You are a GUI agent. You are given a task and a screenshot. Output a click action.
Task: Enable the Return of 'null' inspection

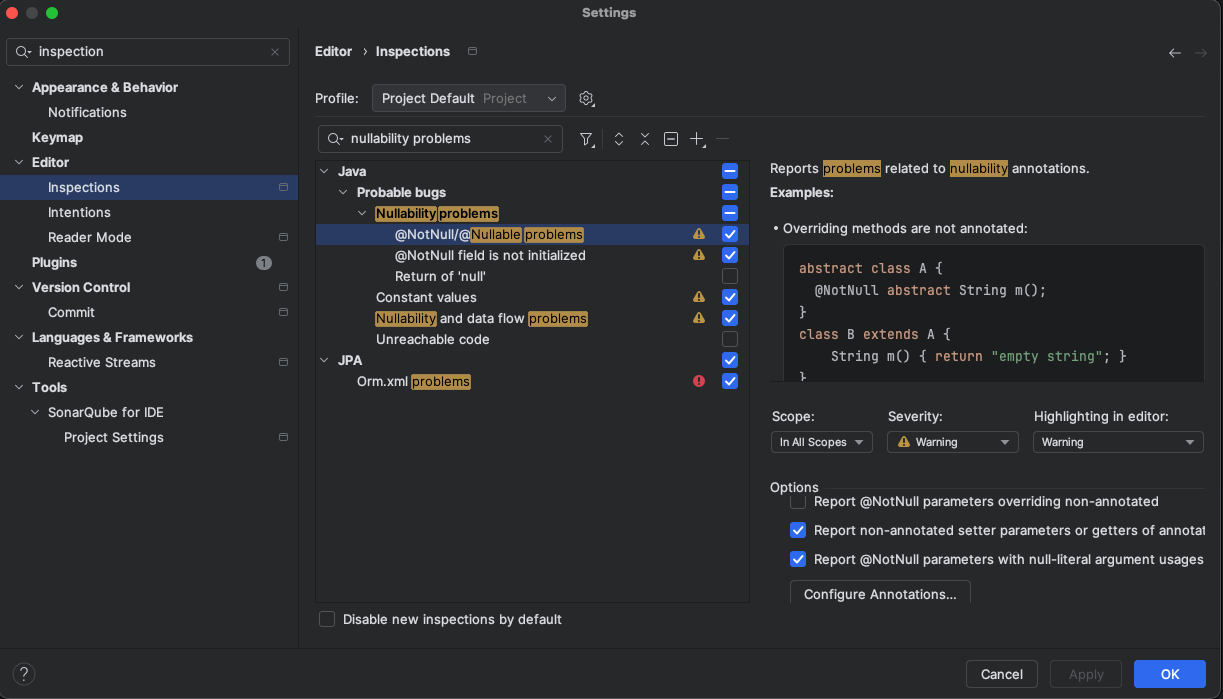click(x=729, y=276)
